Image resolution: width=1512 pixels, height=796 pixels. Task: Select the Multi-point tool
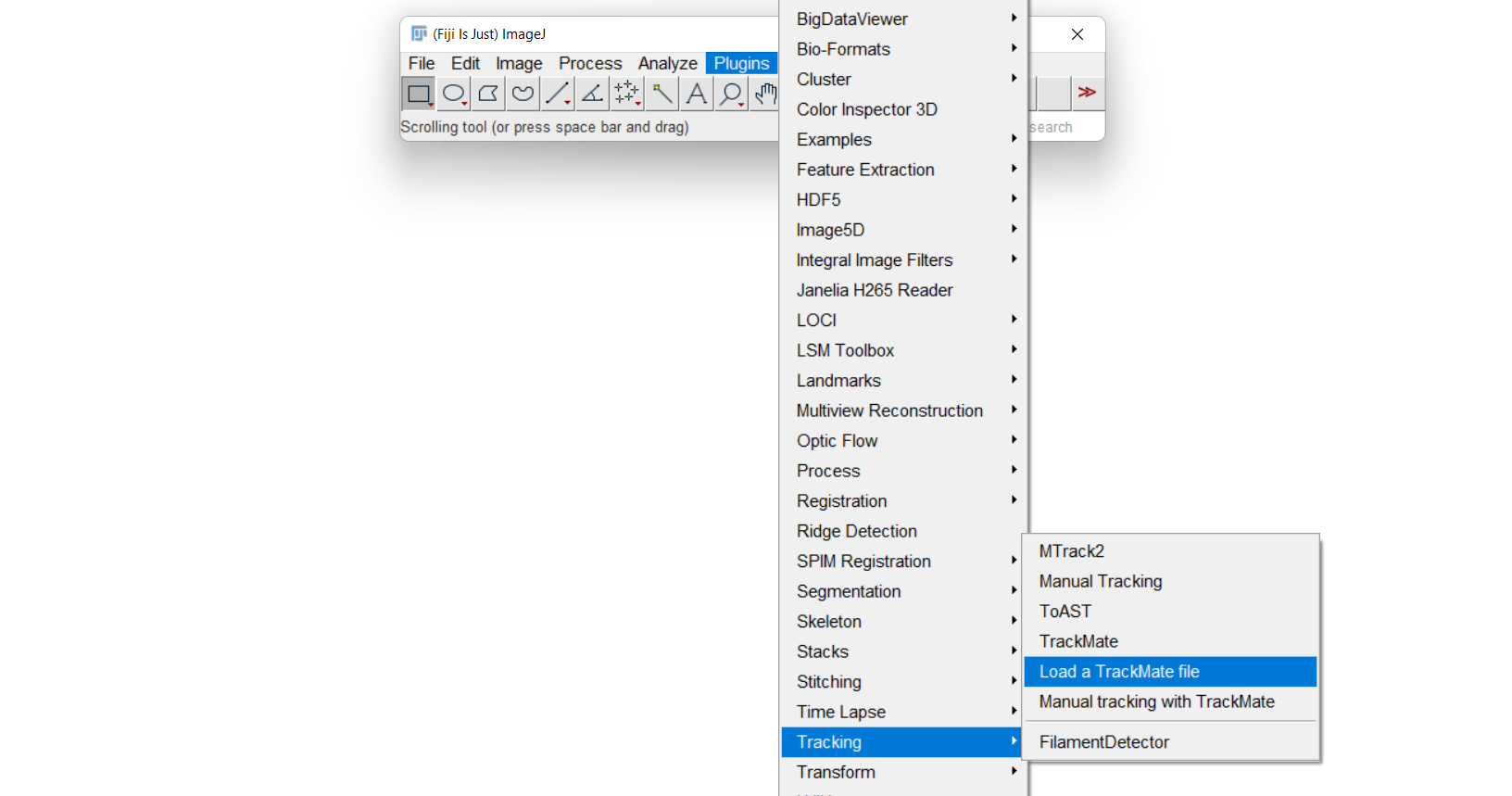pyautogui.click(x=627, y=94)
